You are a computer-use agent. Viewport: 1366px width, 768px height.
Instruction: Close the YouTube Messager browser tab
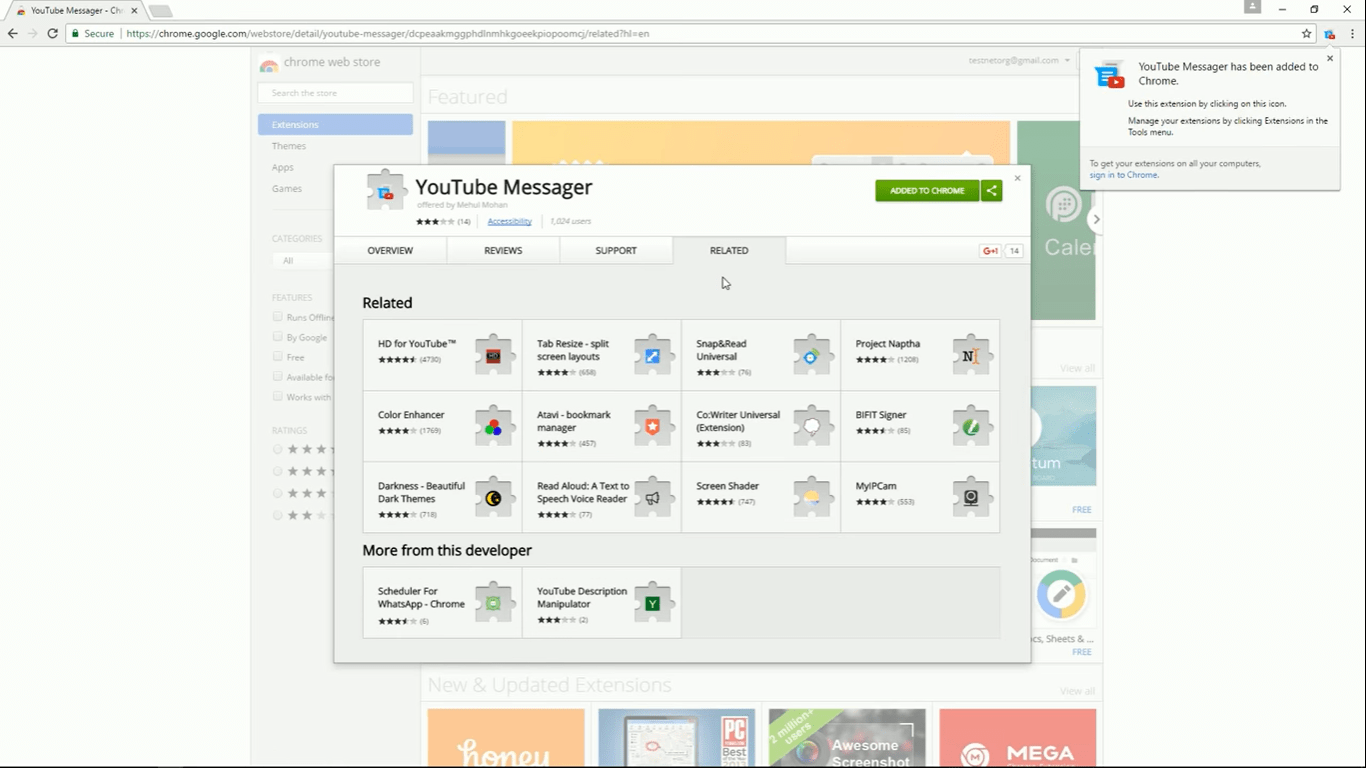tap(134, 11)
